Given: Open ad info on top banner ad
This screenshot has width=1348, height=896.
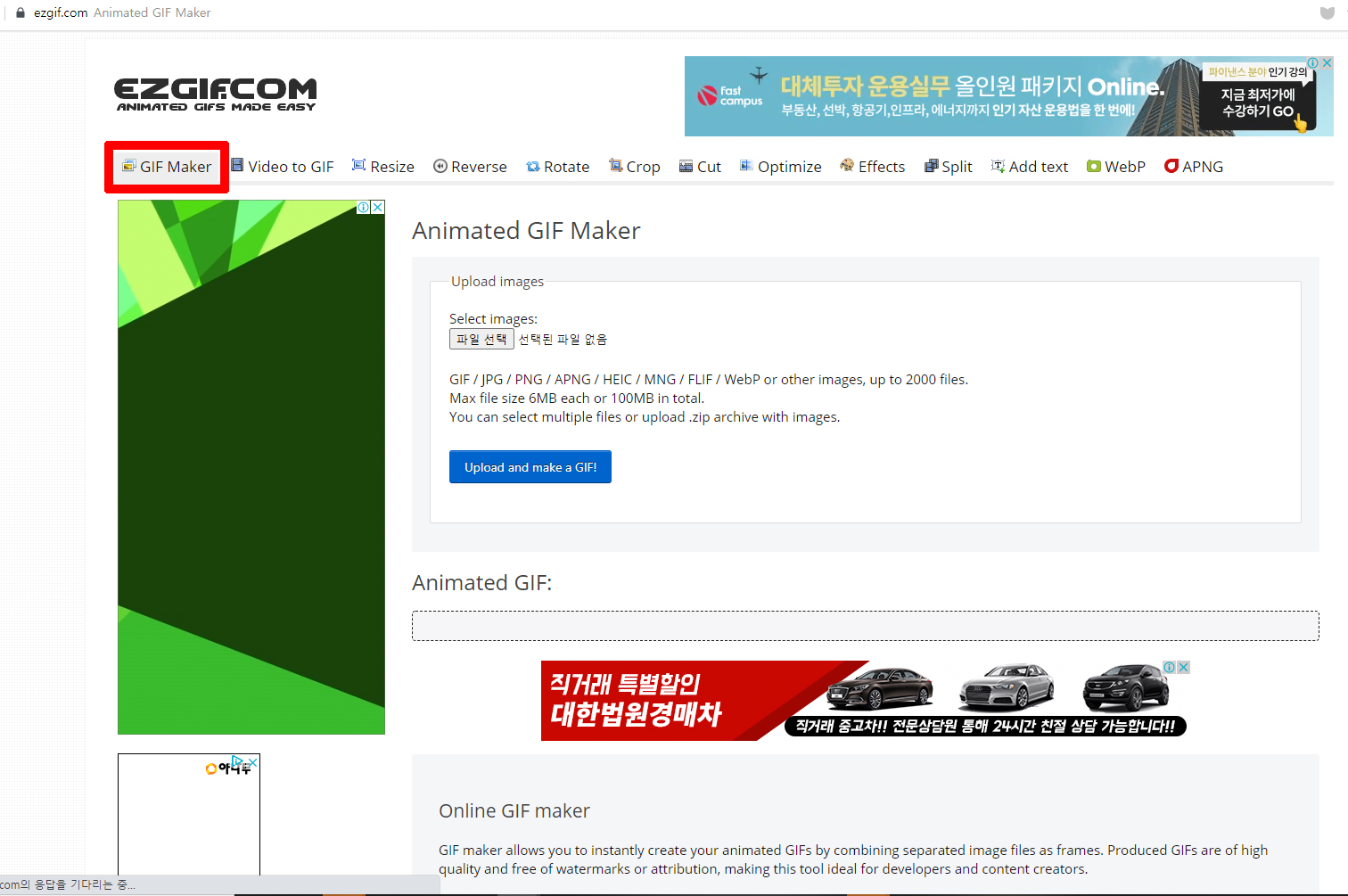Looking at the screenshot, I should tap(1313, 63).
